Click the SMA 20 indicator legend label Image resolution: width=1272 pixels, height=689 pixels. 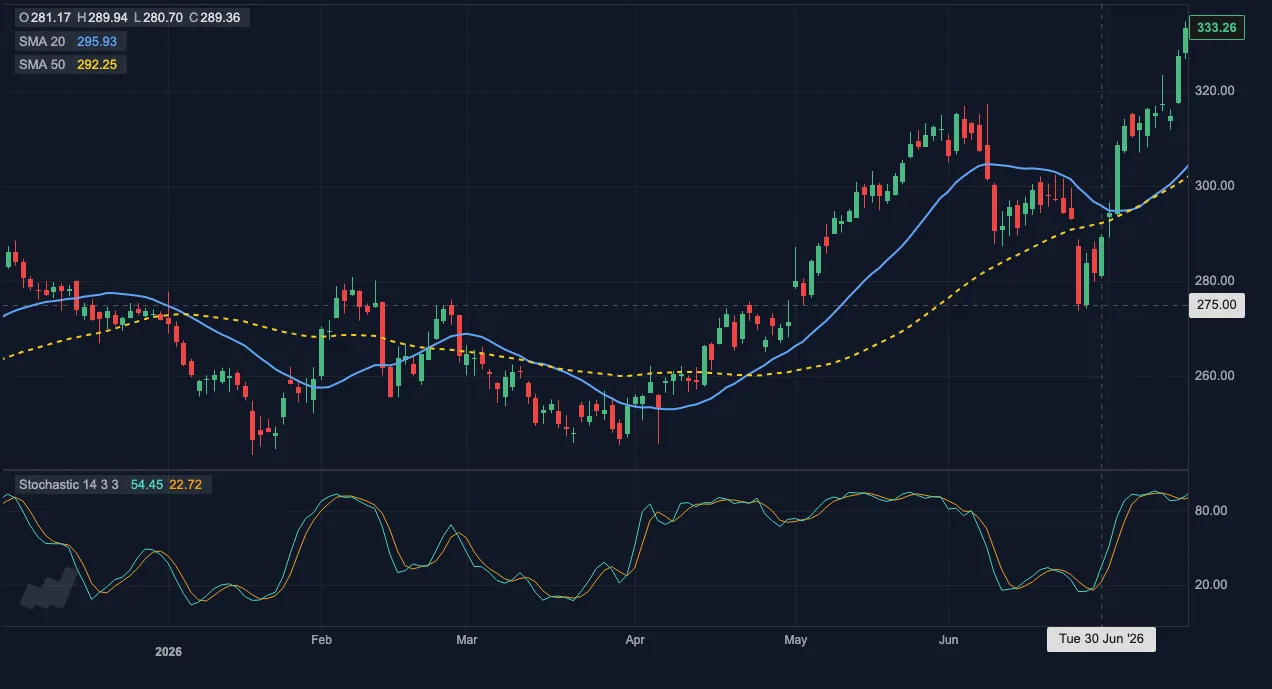tap(41, 41)
